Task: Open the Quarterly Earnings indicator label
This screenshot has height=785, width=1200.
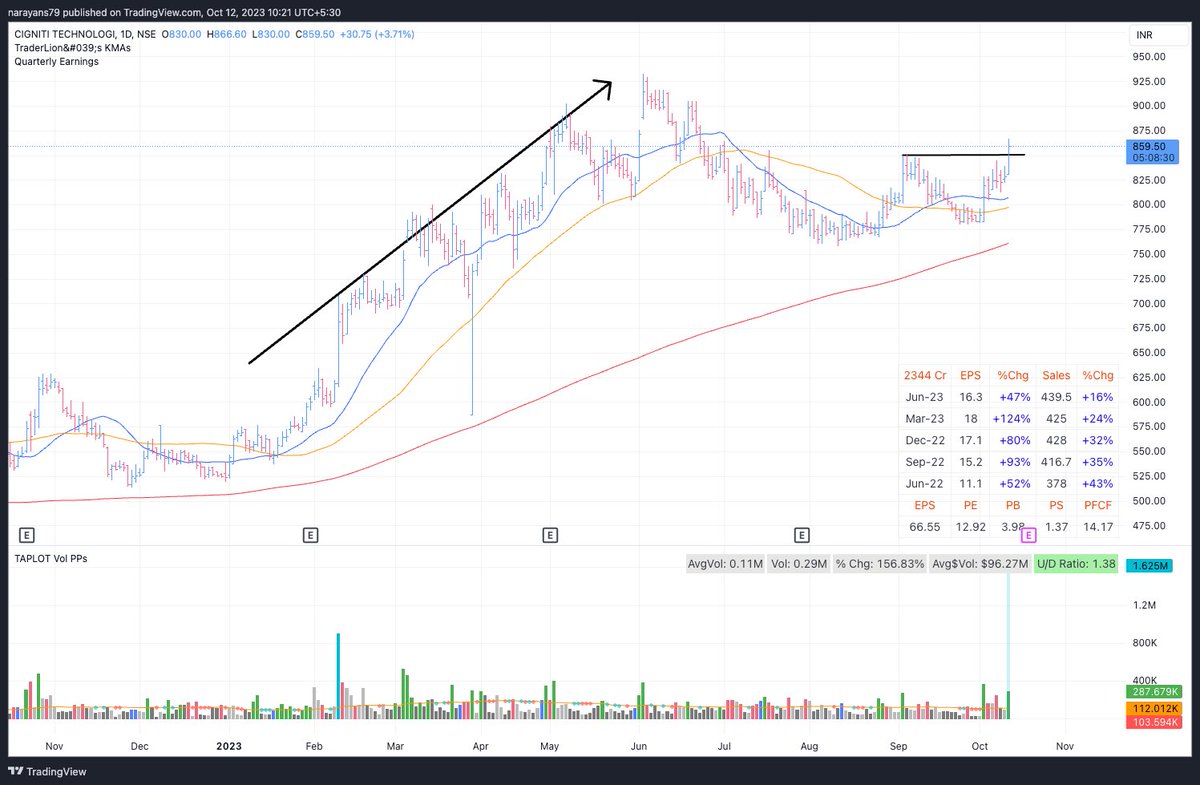Action: click(55, 61)
